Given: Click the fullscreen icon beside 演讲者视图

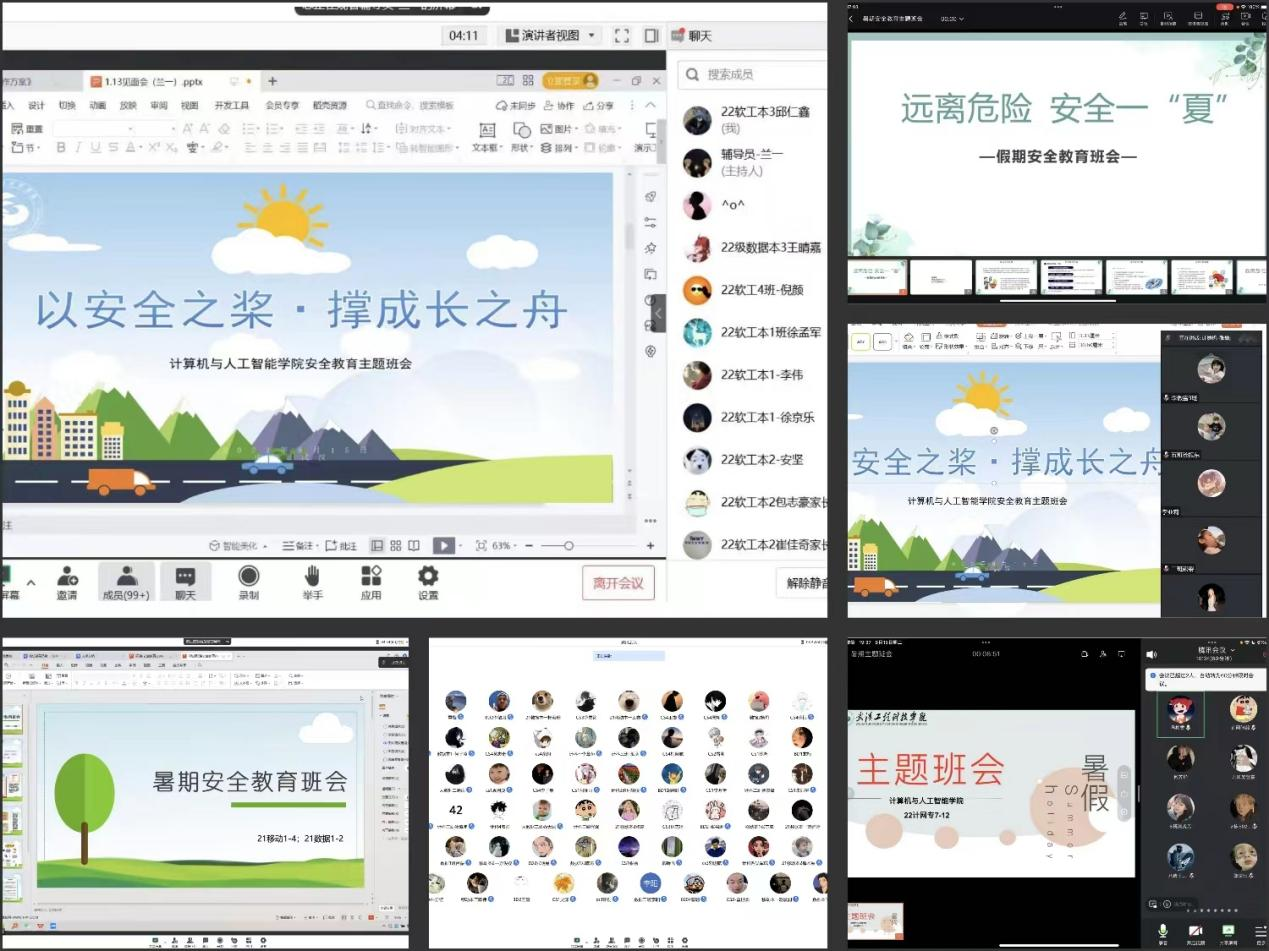Looking at the screenshot, I should 622,36.
